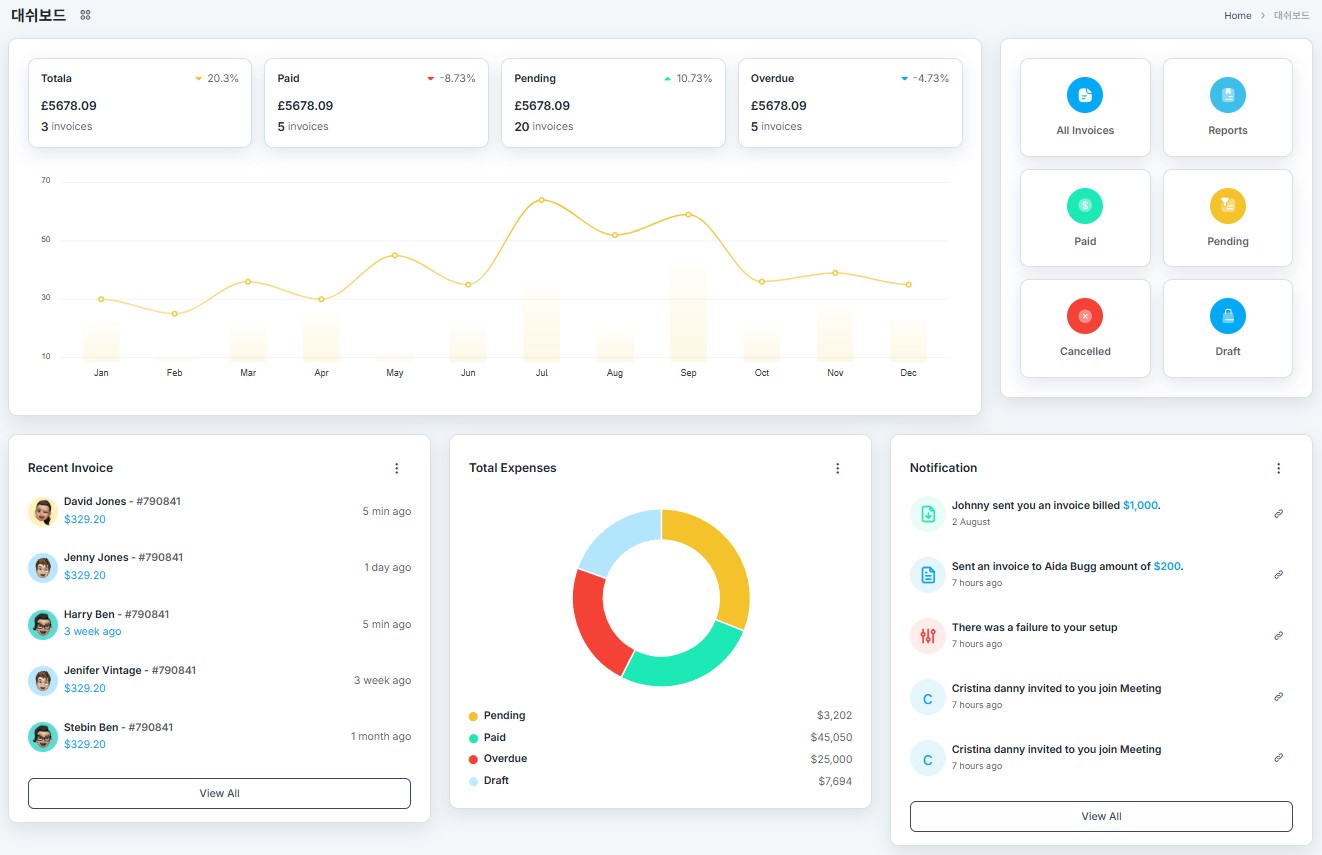
Task: Open the All Invoices shortcut icon
Action: coord(1085,95)
